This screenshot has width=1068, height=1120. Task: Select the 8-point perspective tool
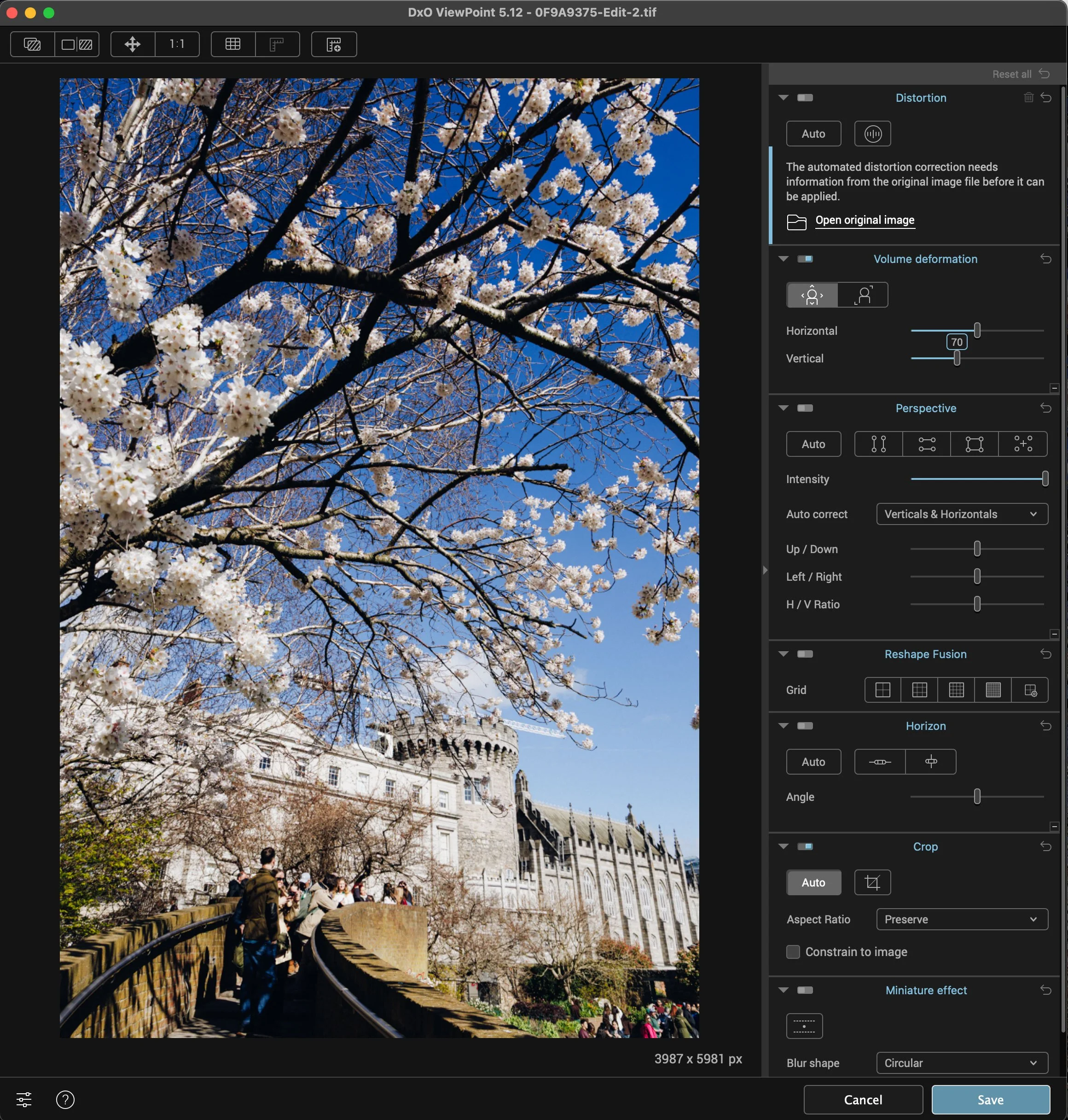[x=1022, y=444]
